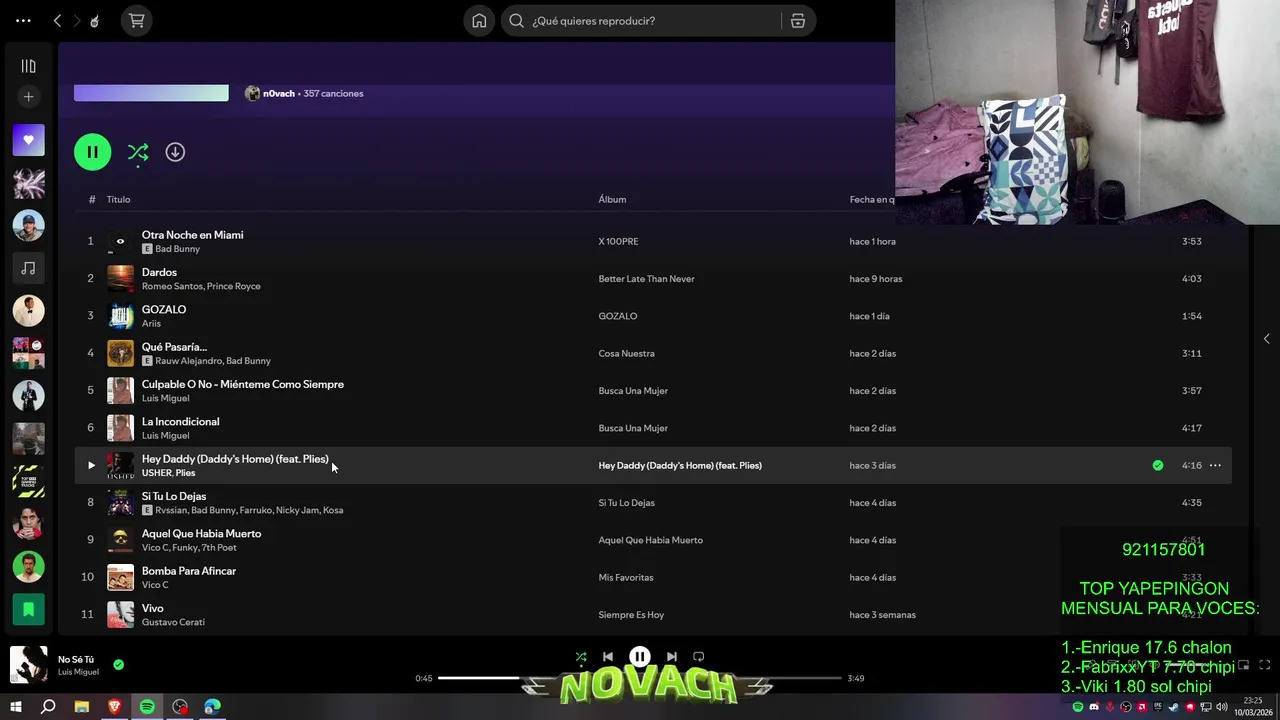Create a new playlist with plus button
Viewport: 1280px width, 720px height.
pos(28,97)
